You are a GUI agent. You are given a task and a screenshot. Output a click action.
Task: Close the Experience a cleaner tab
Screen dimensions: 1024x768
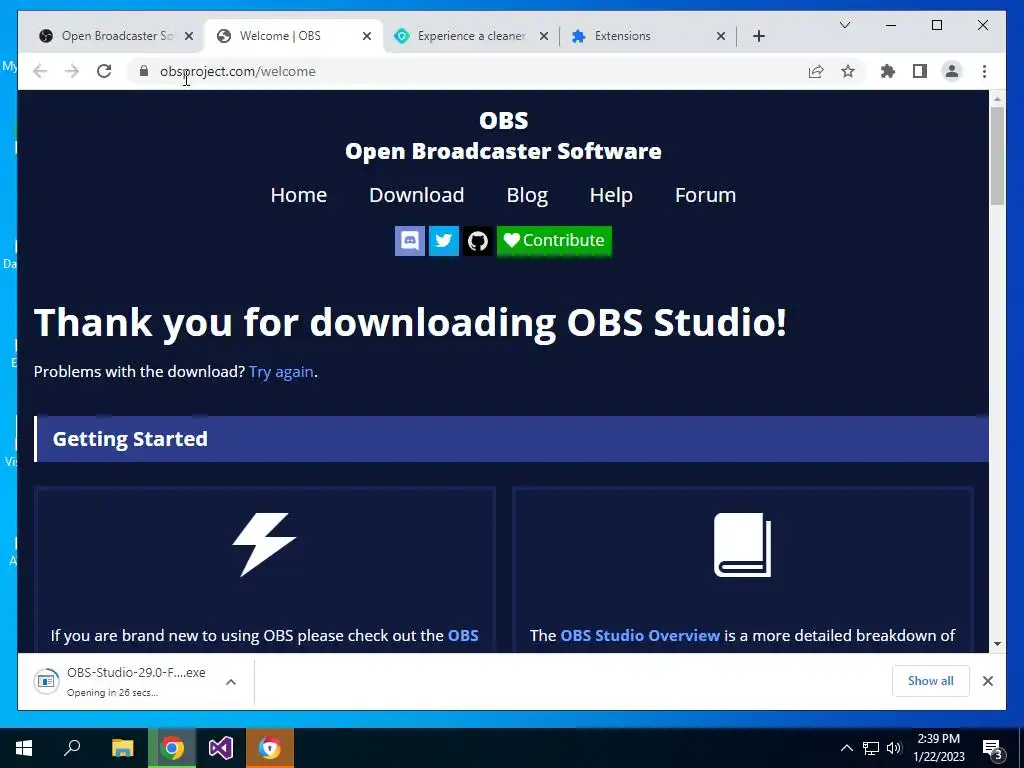tap(543, 36)
